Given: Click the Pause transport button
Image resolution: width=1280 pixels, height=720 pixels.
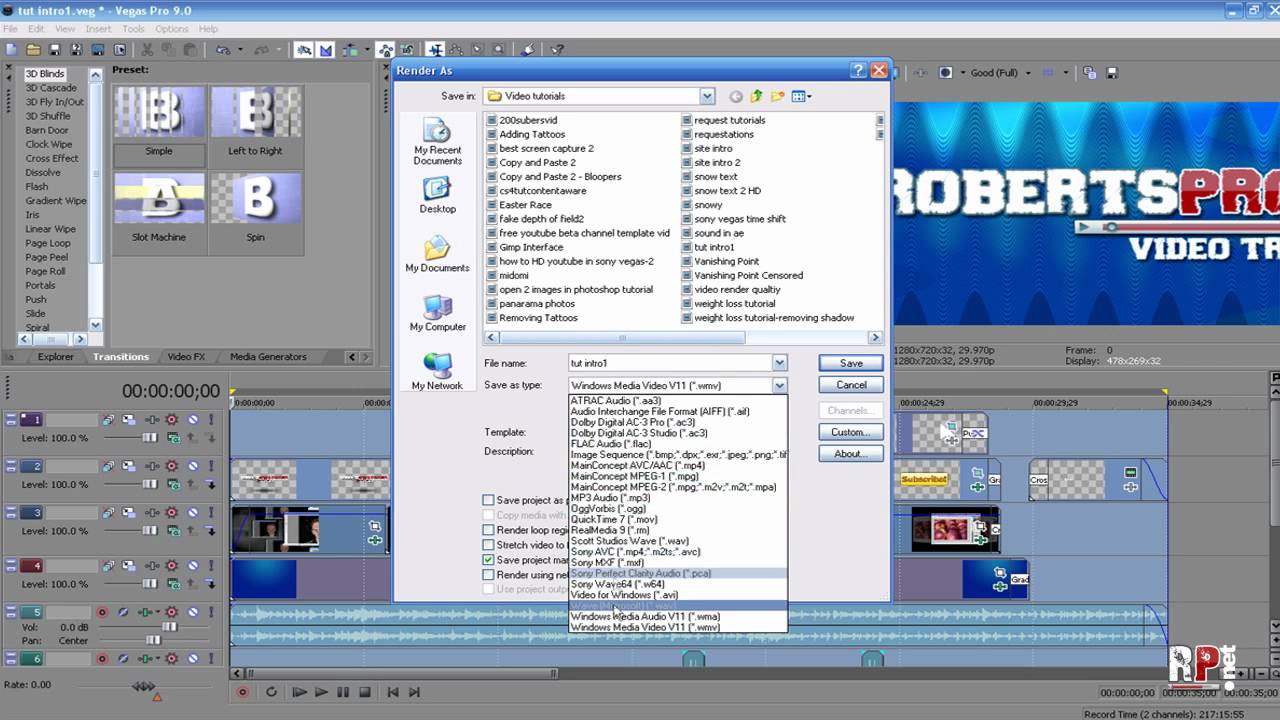Looking at the screenshot, I should click(343, 692).
